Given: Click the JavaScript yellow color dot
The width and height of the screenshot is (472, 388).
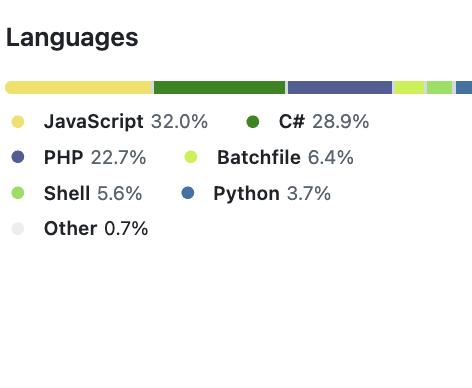Looking at the screenshot, I should (18, 122).
